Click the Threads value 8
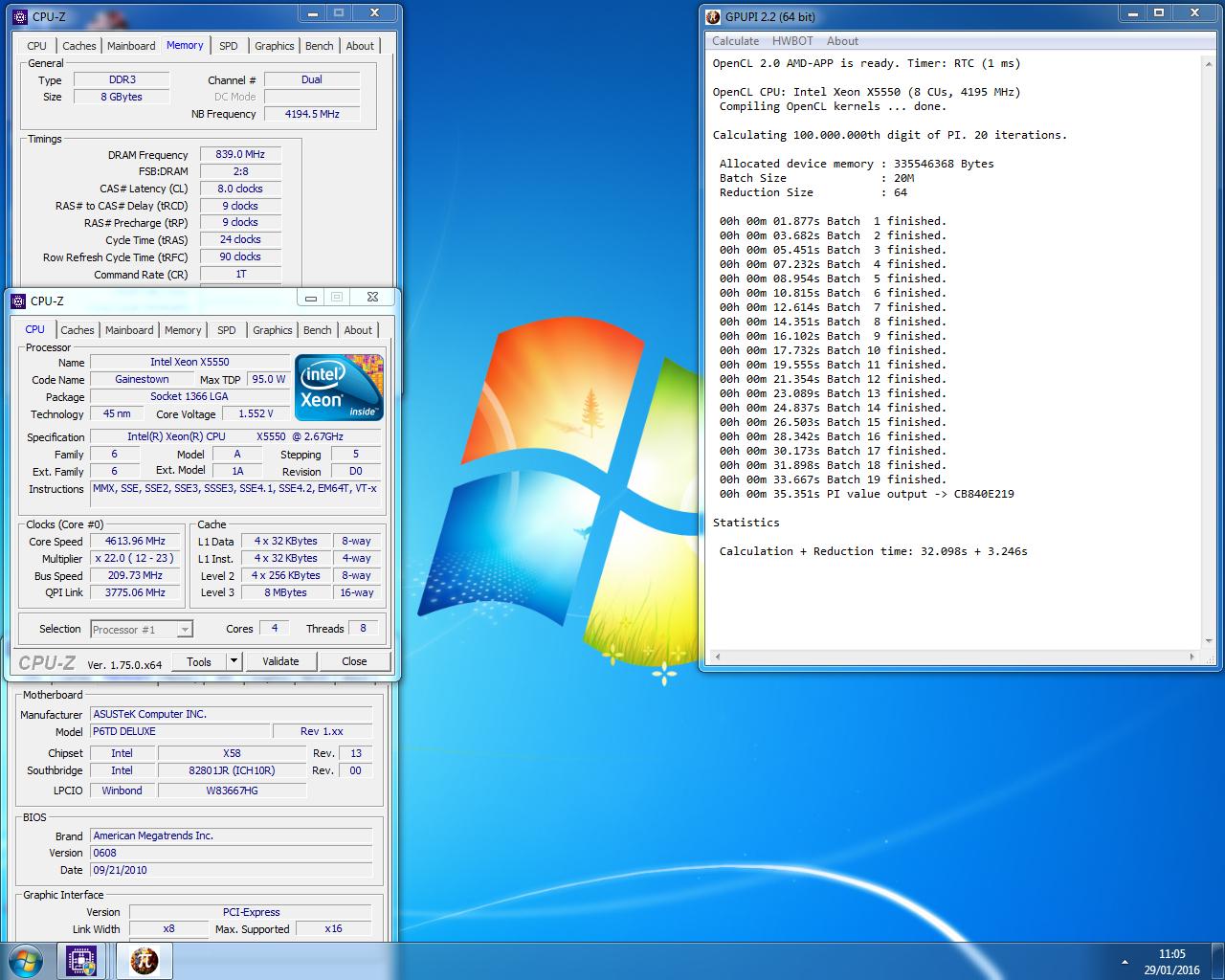 [363, 629]
